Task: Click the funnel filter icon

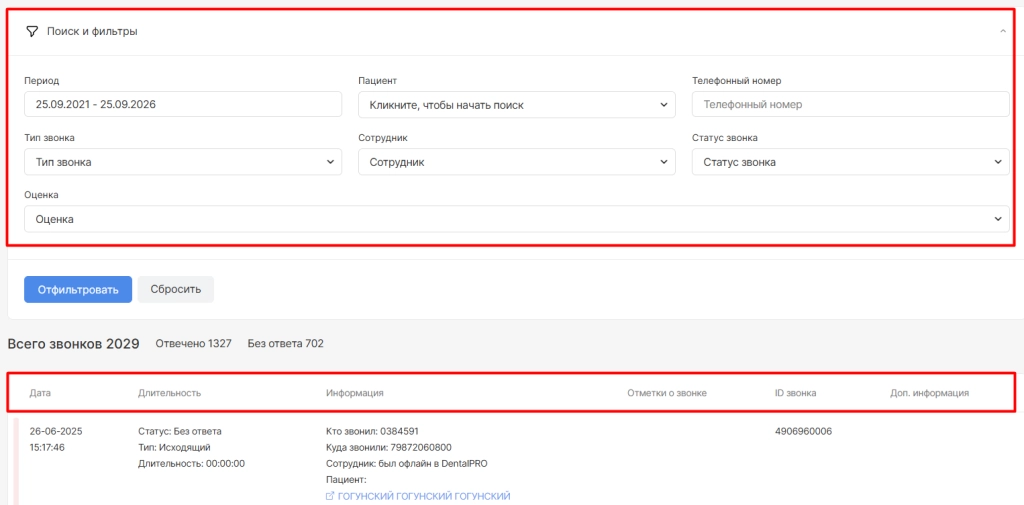Action: [x=32, y=31]
